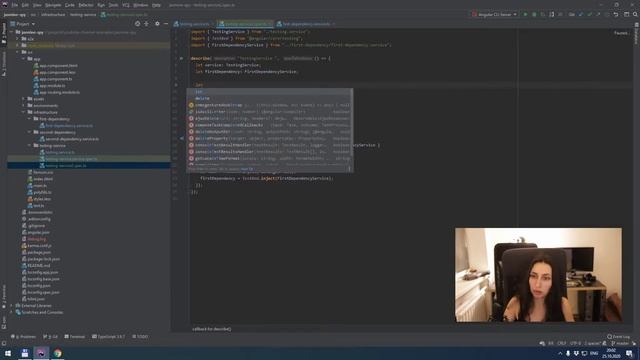Collapse the testing-service folder

pyautogui.click(x=29, y=145)
